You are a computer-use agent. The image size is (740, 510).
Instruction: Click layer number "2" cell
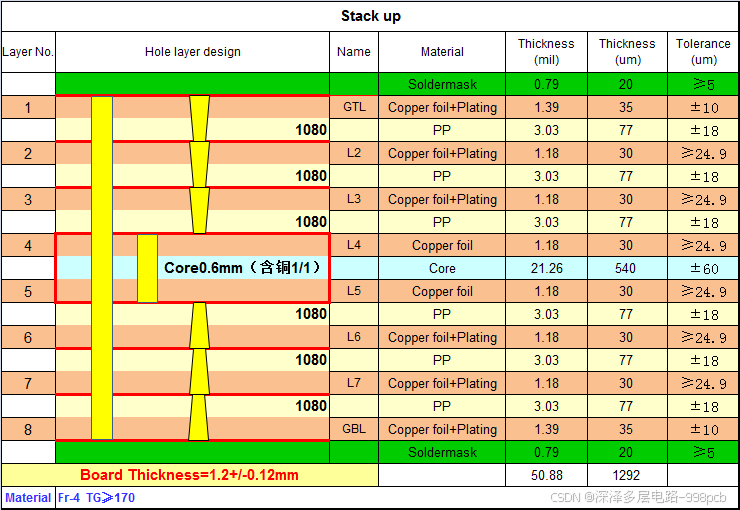28,153
